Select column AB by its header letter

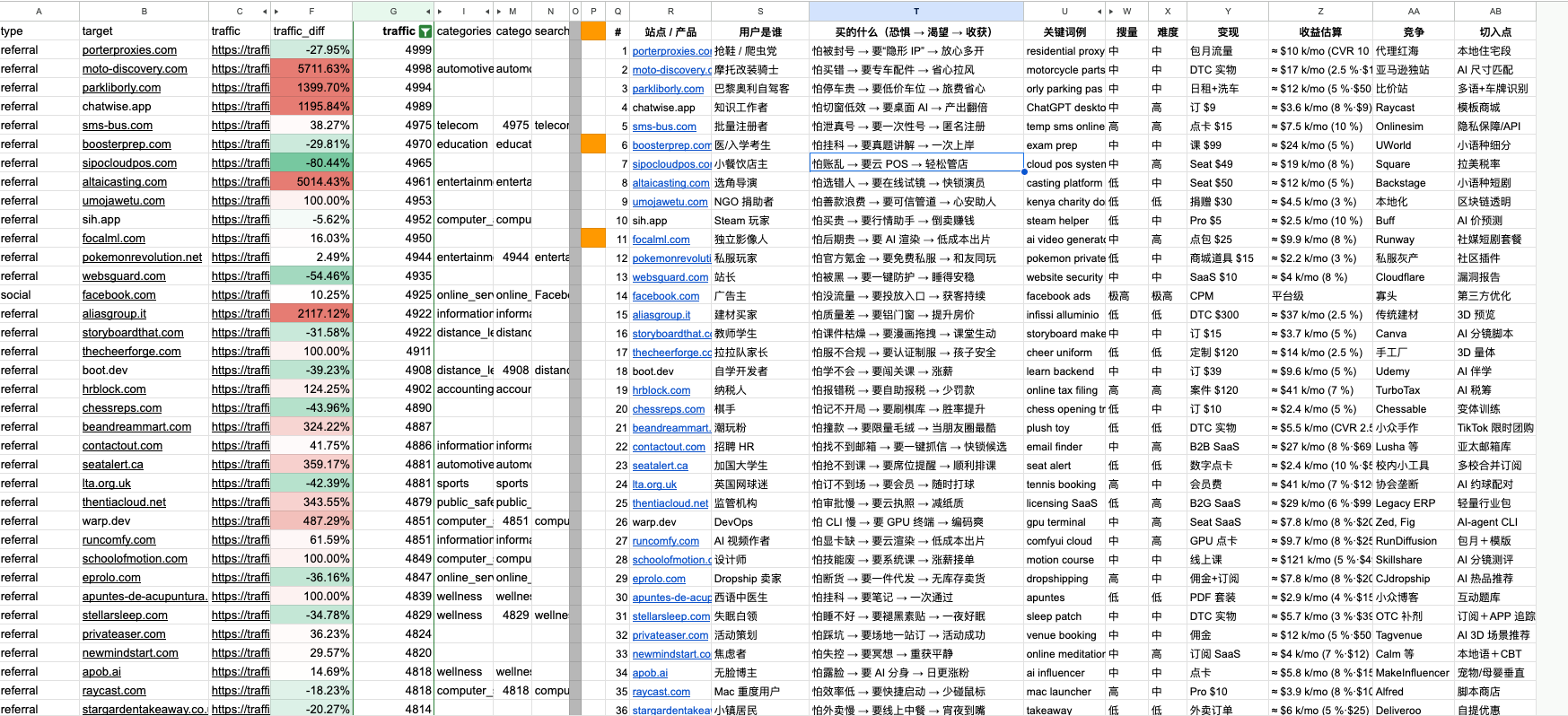coord(1494,12)
